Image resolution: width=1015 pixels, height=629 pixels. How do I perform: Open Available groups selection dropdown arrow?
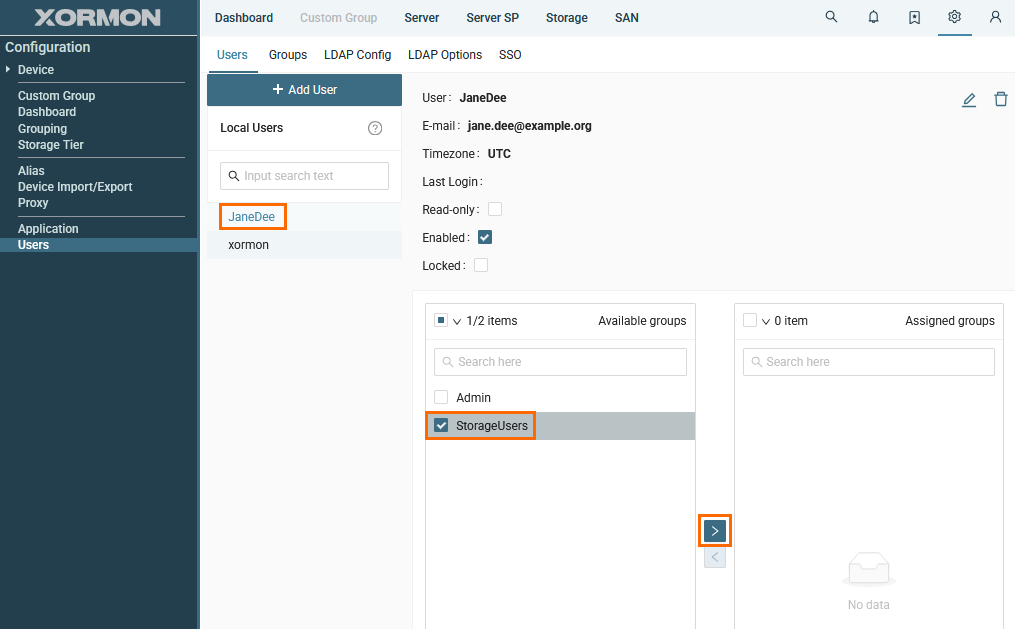pyautogui.click(x=457, y=322)
